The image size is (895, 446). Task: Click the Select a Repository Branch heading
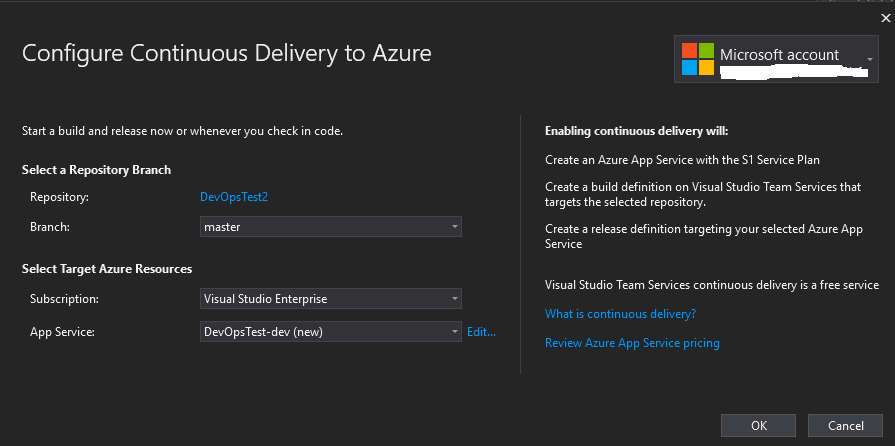pos(96,170)
